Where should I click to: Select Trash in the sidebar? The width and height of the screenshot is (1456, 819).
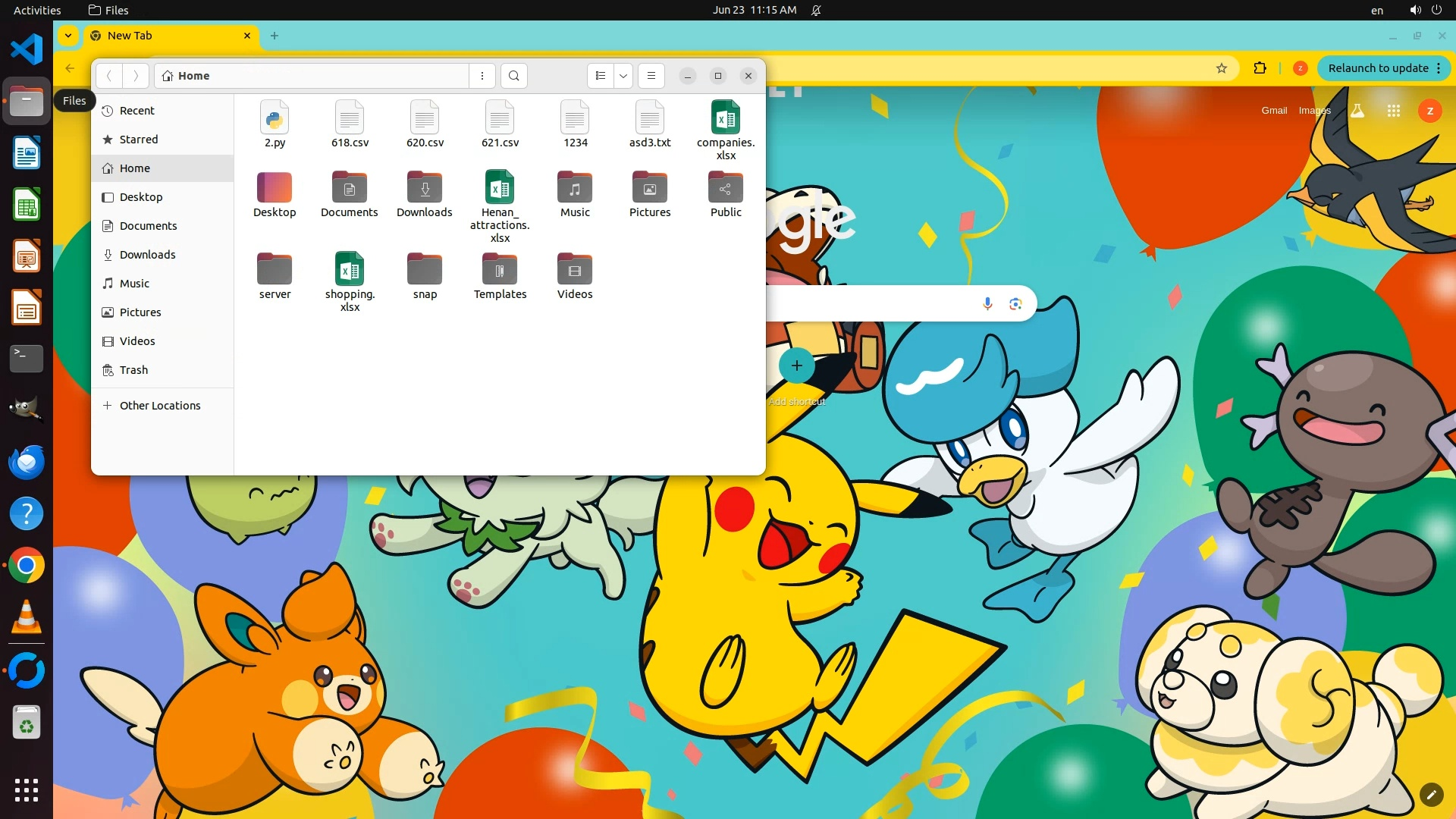click(133, 370)
